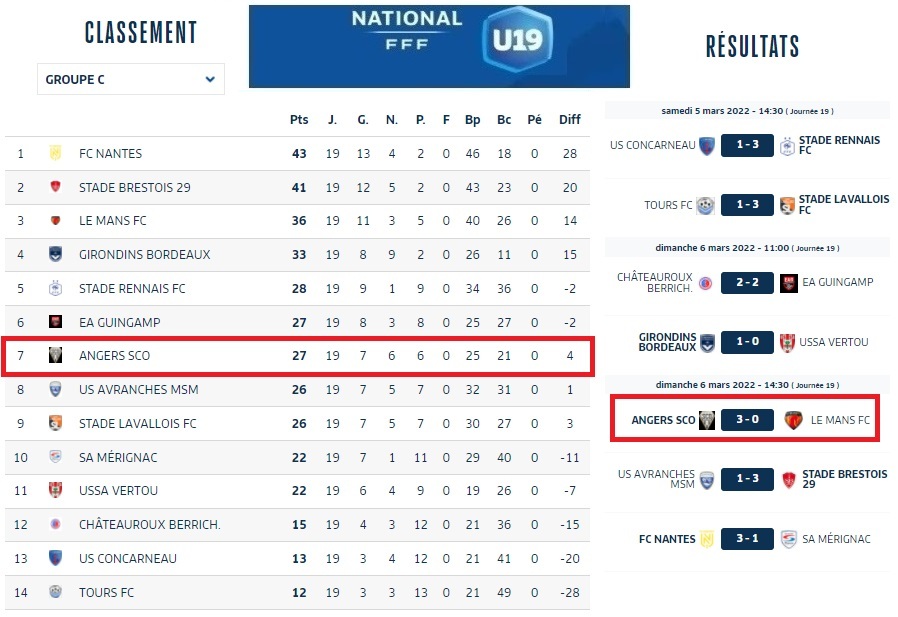
Task: Click the Pts column header
Action: 299,120
